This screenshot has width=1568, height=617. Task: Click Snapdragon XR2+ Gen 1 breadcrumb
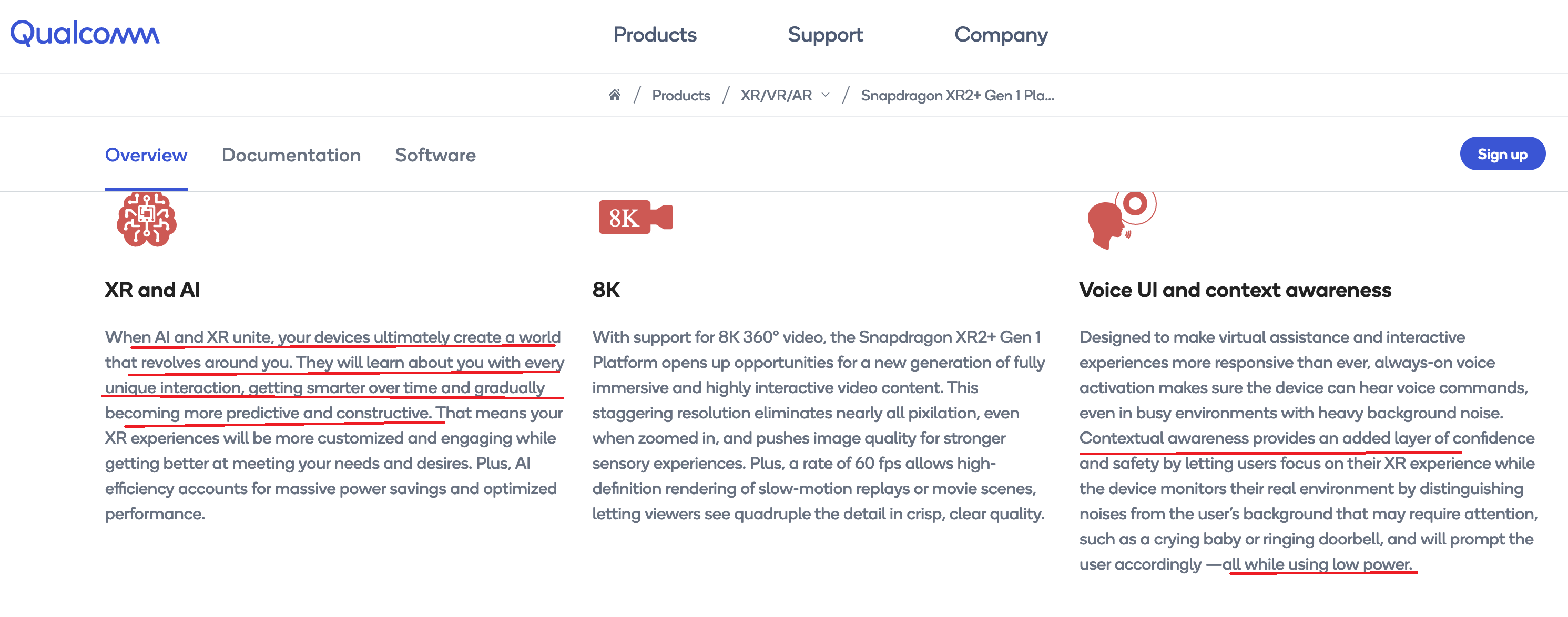[x=957, y=96]
